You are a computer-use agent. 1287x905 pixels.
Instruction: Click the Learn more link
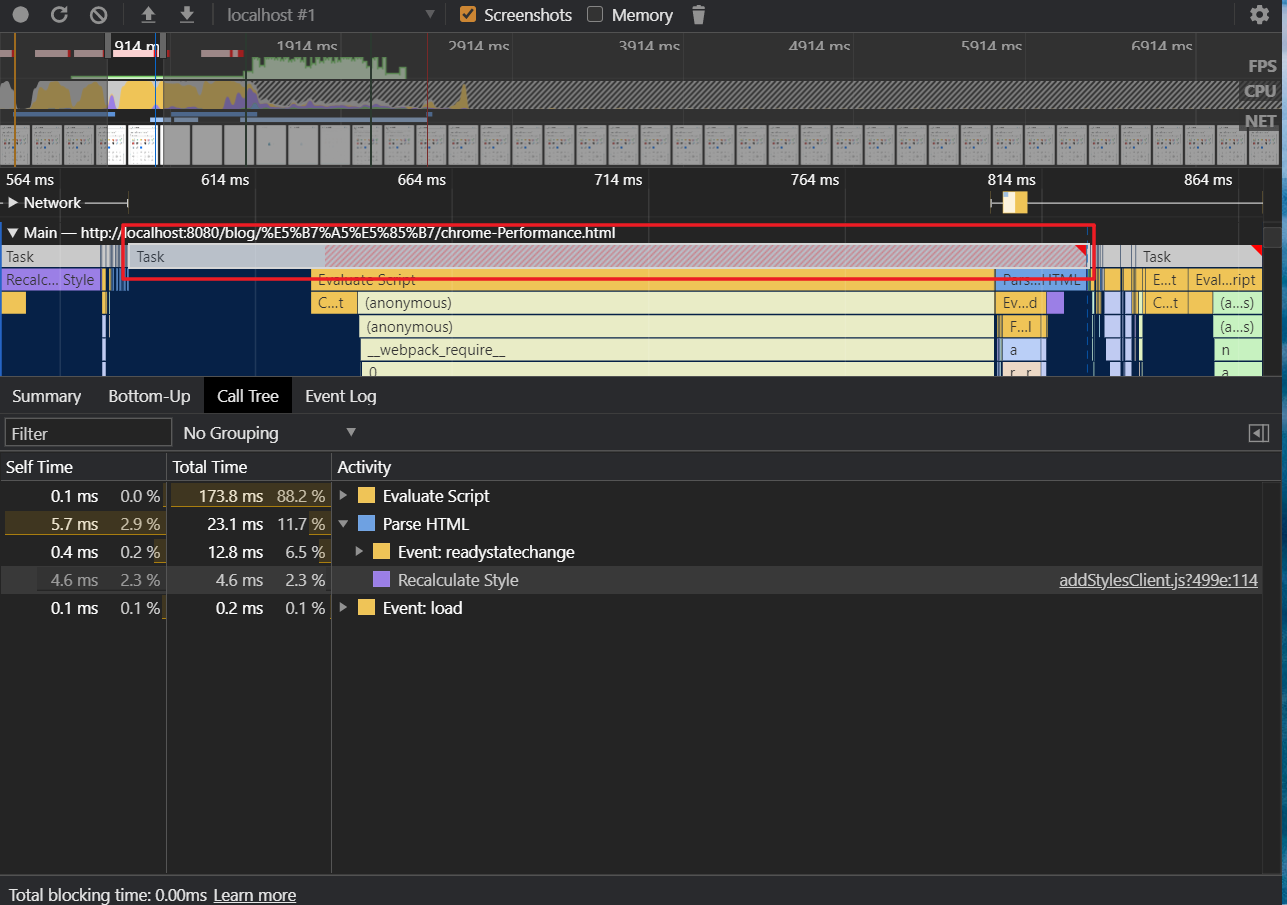pyautogui.click(x=254, y=894)
